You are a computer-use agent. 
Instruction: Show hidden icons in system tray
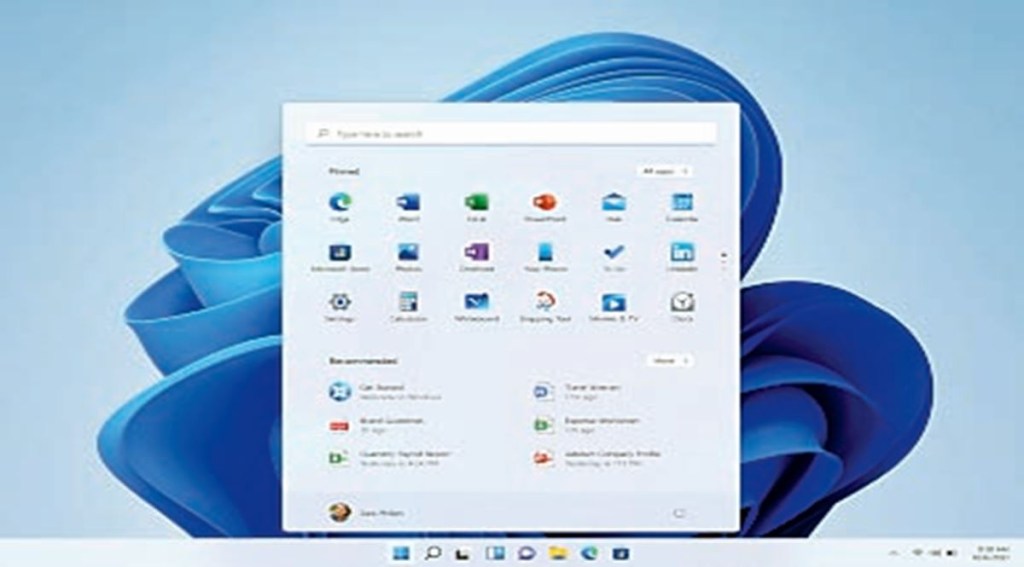pos(896,553)
